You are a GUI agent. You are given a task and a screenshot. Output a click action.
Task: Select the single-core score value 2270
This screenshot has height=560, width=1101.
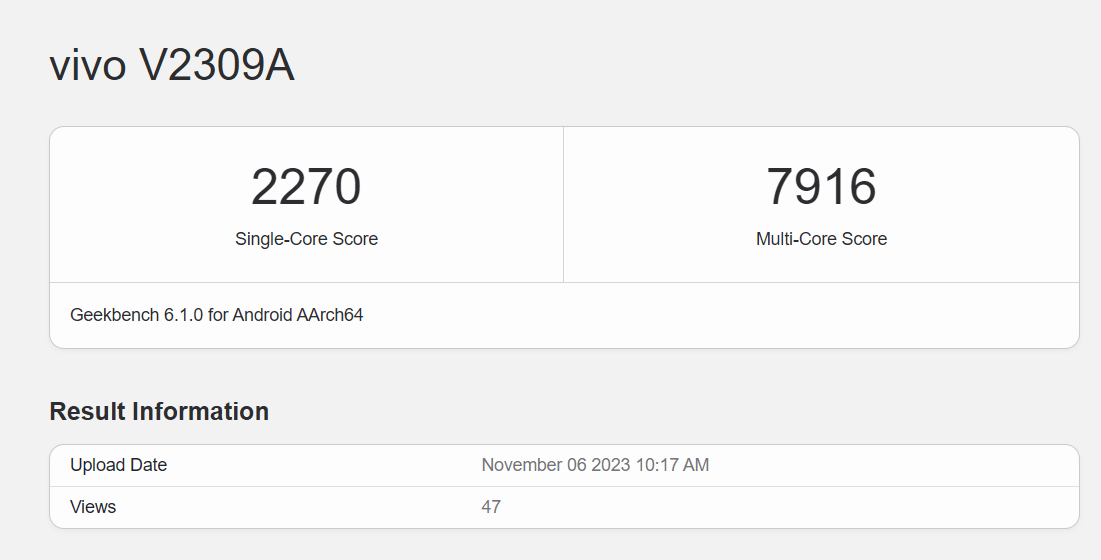click(306, 188)
